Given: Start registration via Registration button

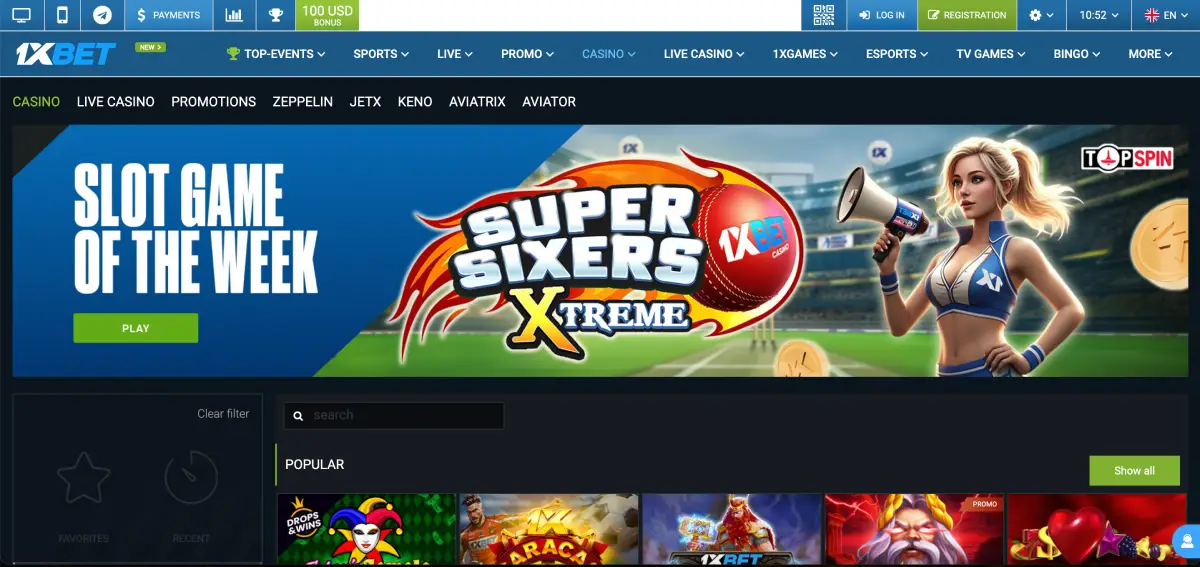Looking at the screenshot, I should [967, 15].
